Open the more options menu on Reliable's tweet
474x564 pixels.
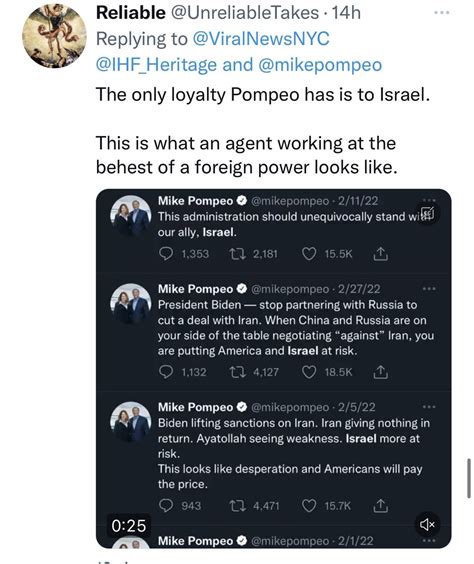[x=442, y=13]
